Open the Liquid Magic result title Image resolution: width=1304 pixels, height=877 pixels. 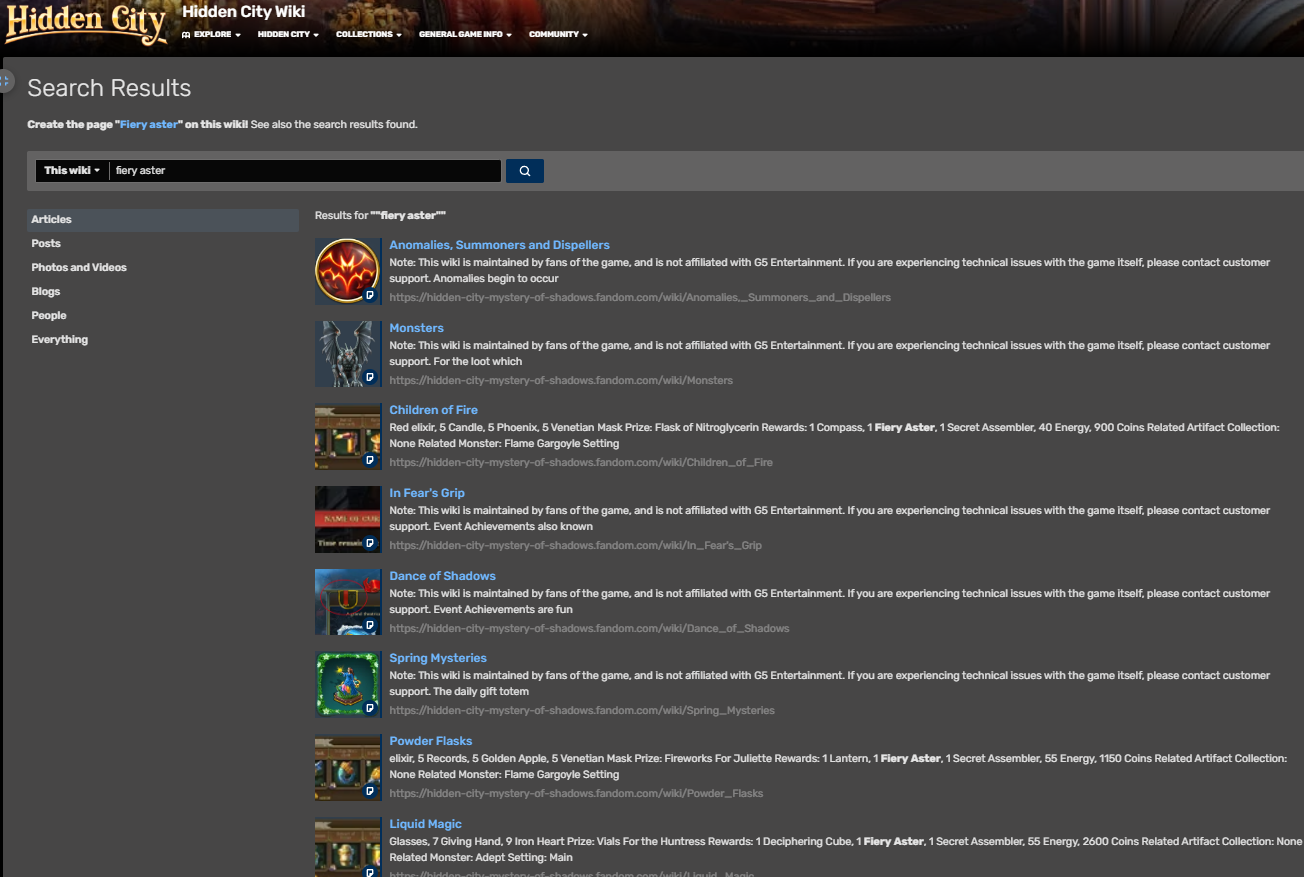(x=425, y=824)
